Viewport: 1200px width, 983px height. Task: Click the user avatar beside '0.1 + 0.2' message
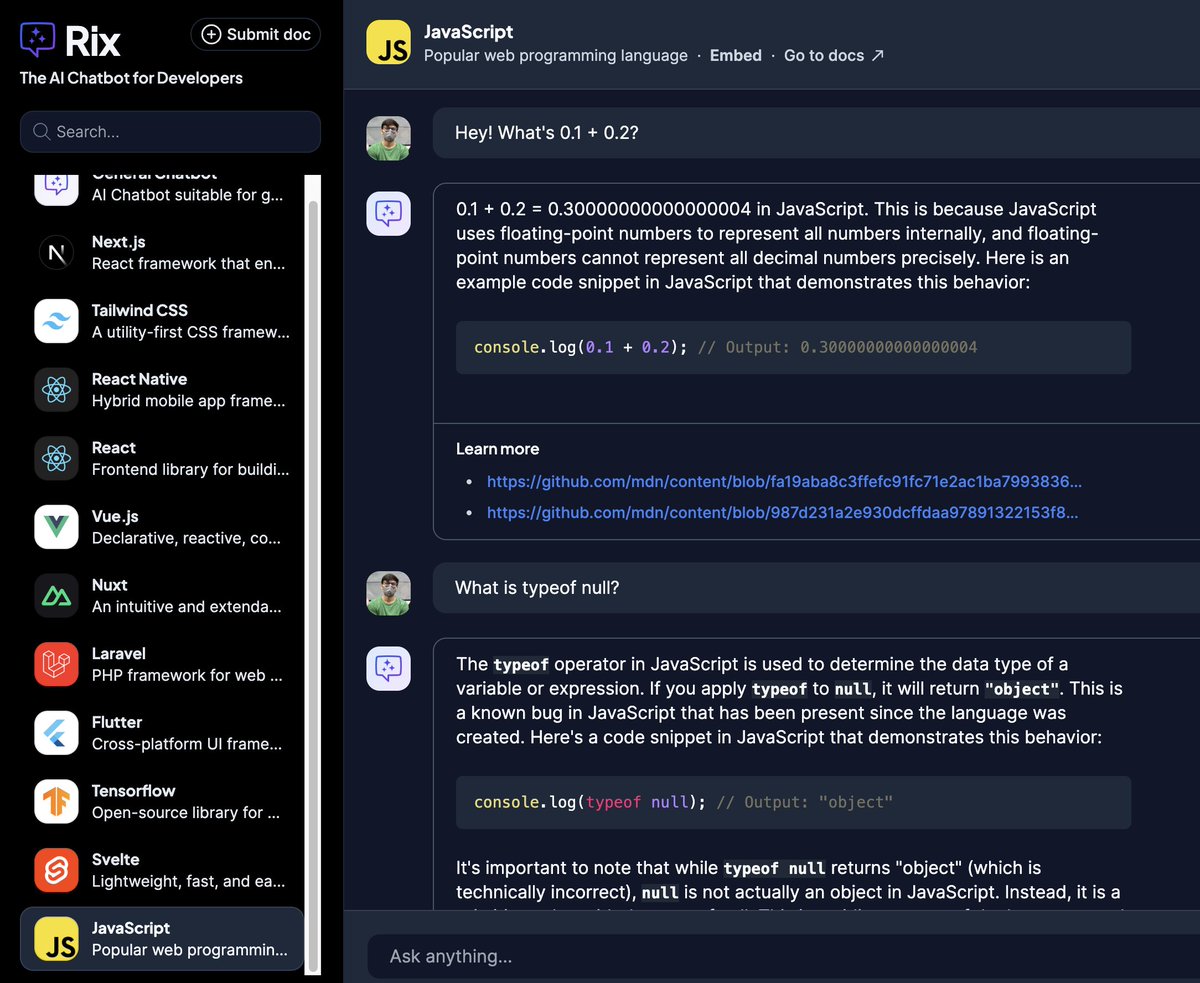tap(388, 138)
